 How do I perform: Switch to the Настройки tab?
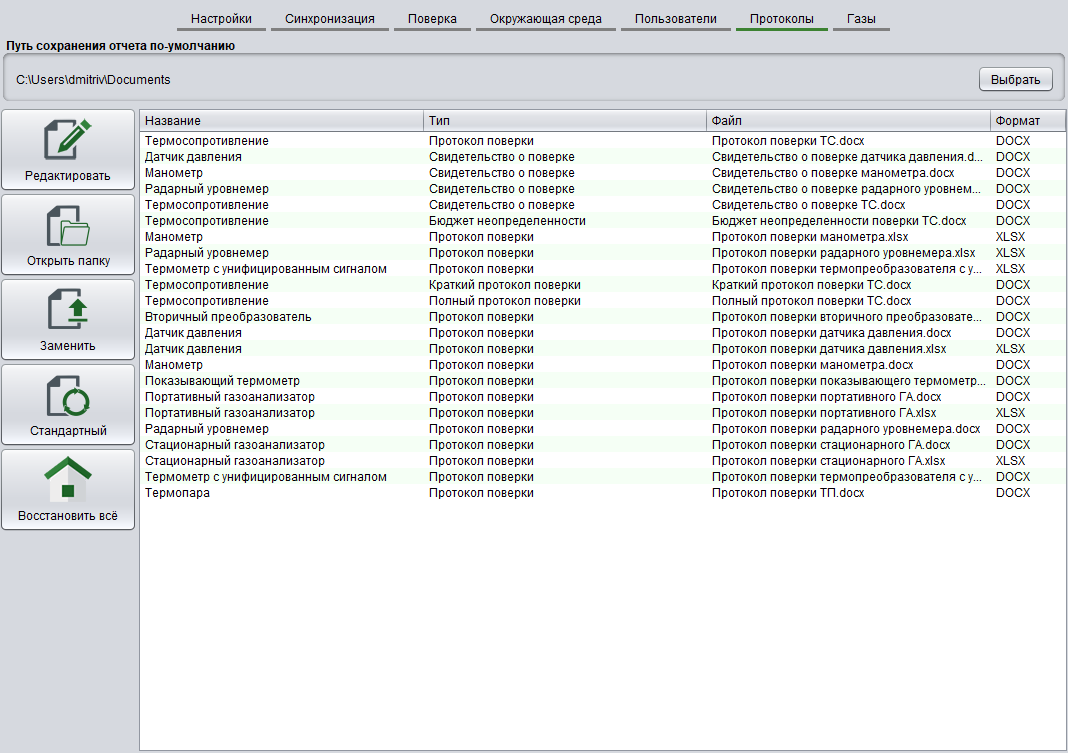tap(221, 19)
